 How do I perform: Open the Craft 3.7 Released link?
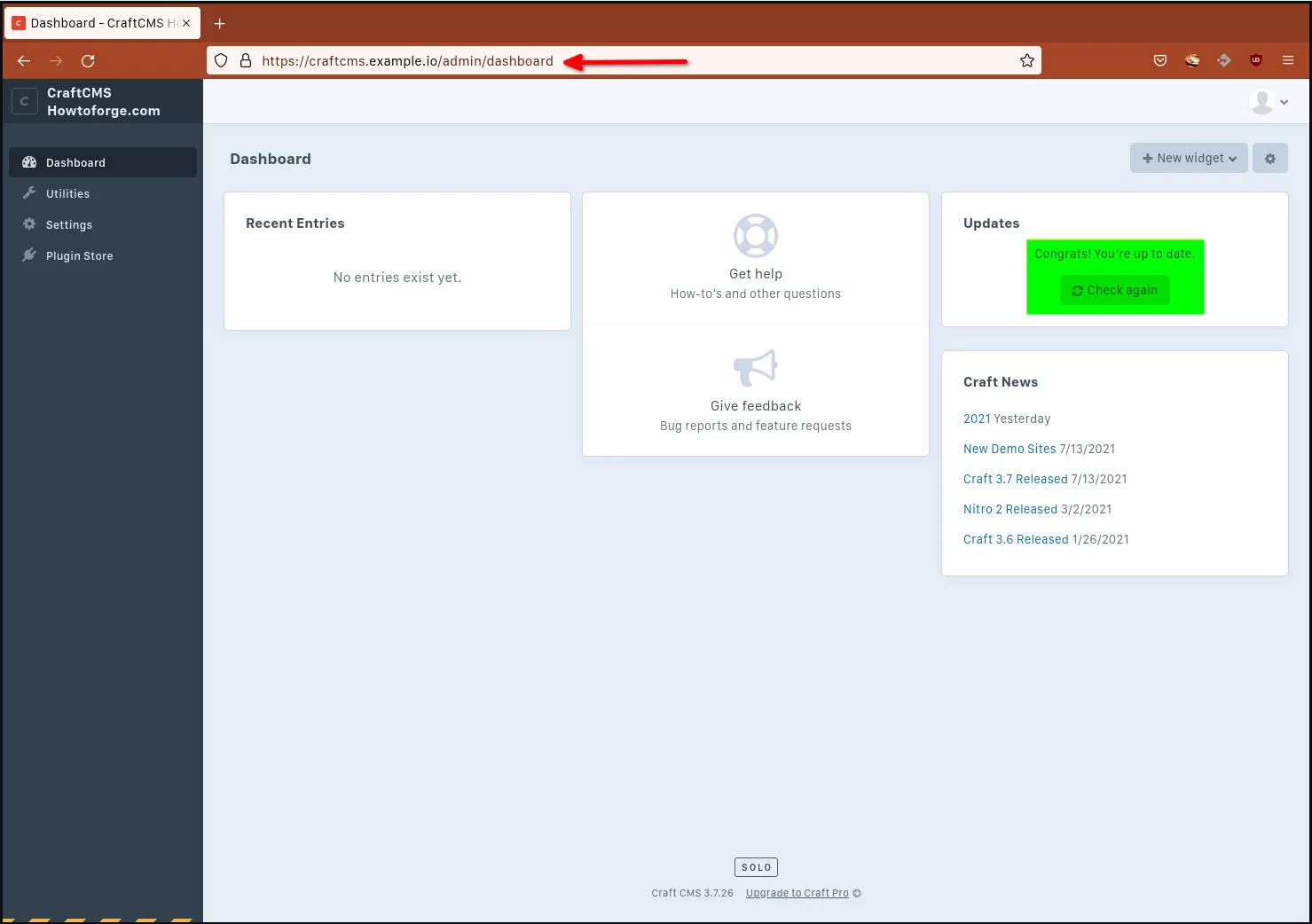(1016, 479)
